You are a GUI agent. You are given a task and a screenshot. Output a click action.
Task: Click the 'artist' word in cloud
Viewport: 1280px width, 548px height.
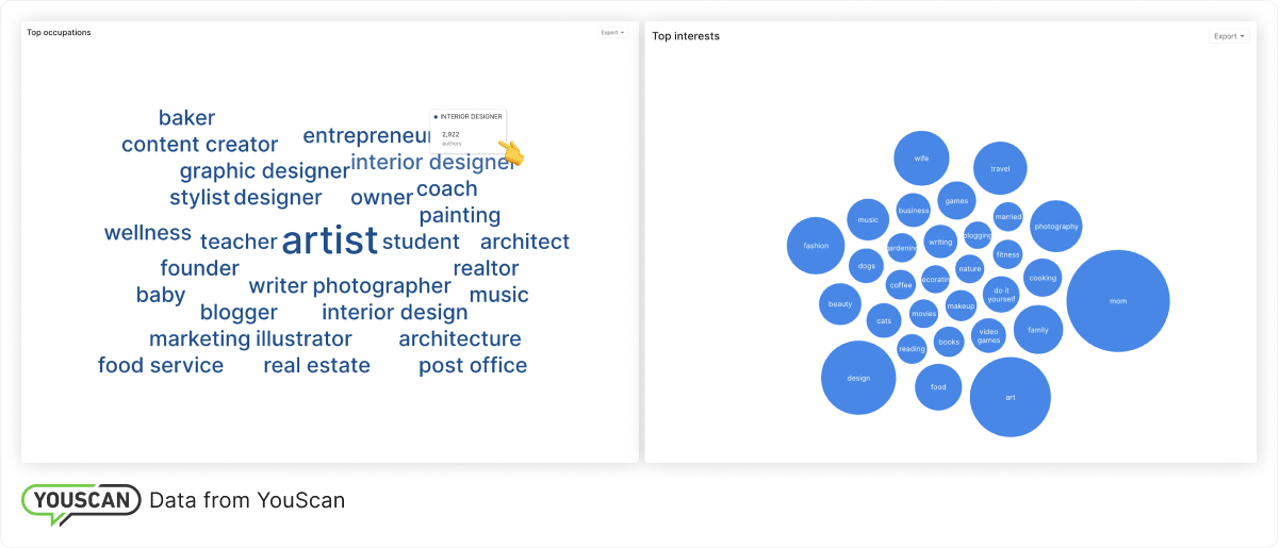329,241
